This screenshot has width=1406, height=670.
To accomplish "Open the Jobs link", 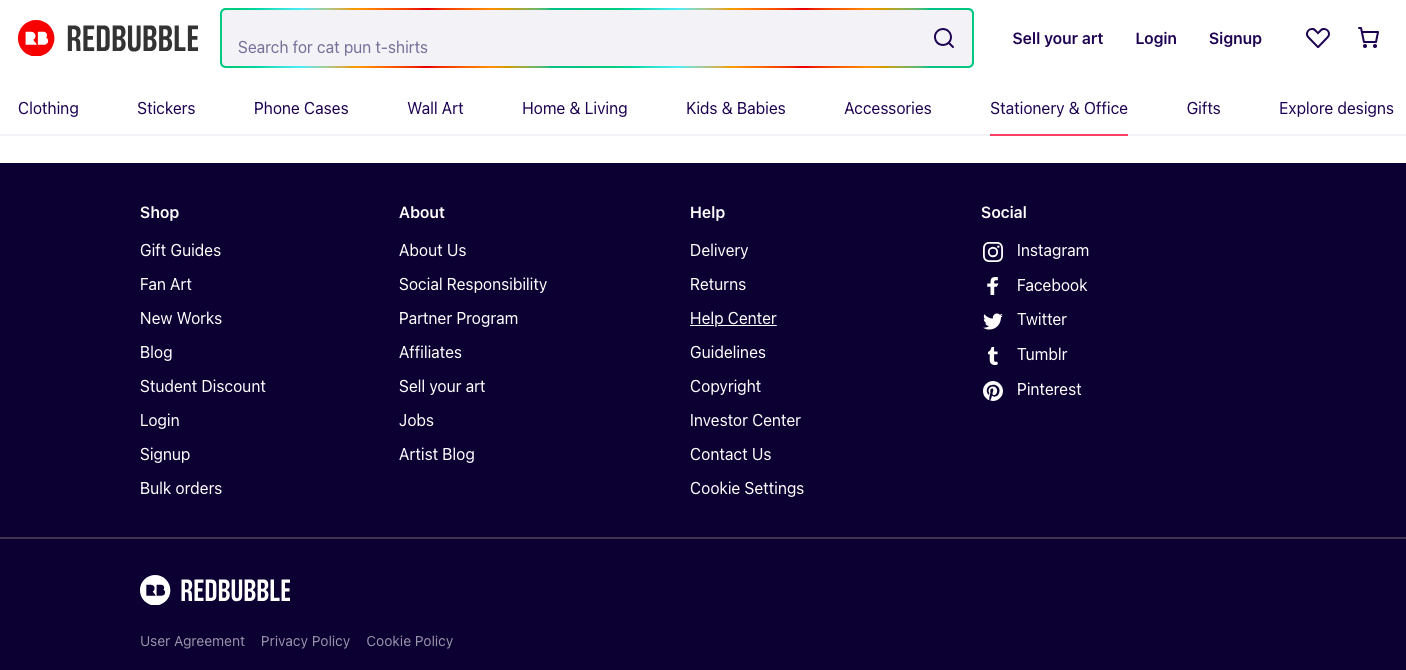I will pyautogui.click(x=416, y=420).
